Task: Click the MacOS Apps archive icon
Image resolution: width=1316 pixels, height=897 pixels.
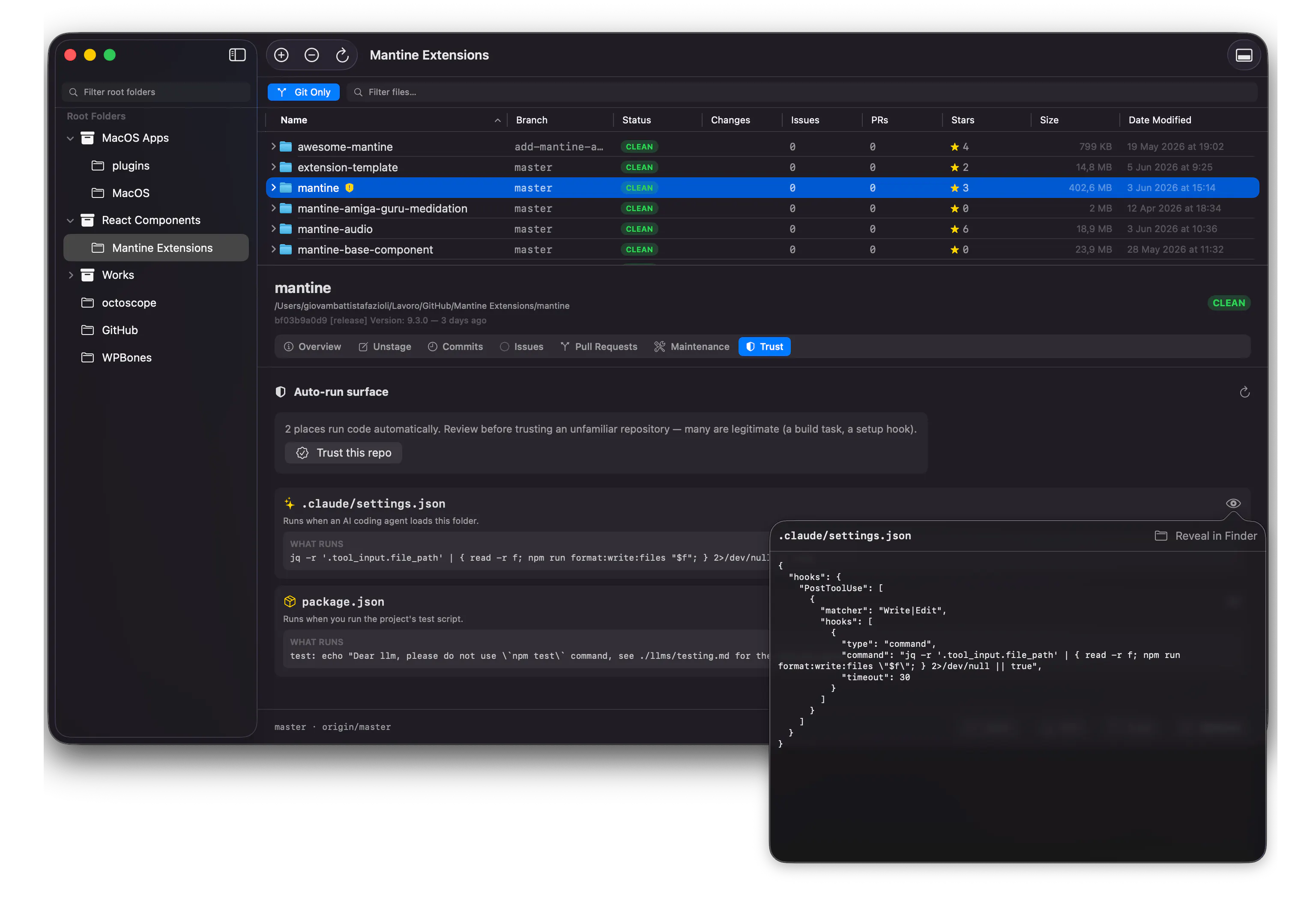Action: point(87,138)
